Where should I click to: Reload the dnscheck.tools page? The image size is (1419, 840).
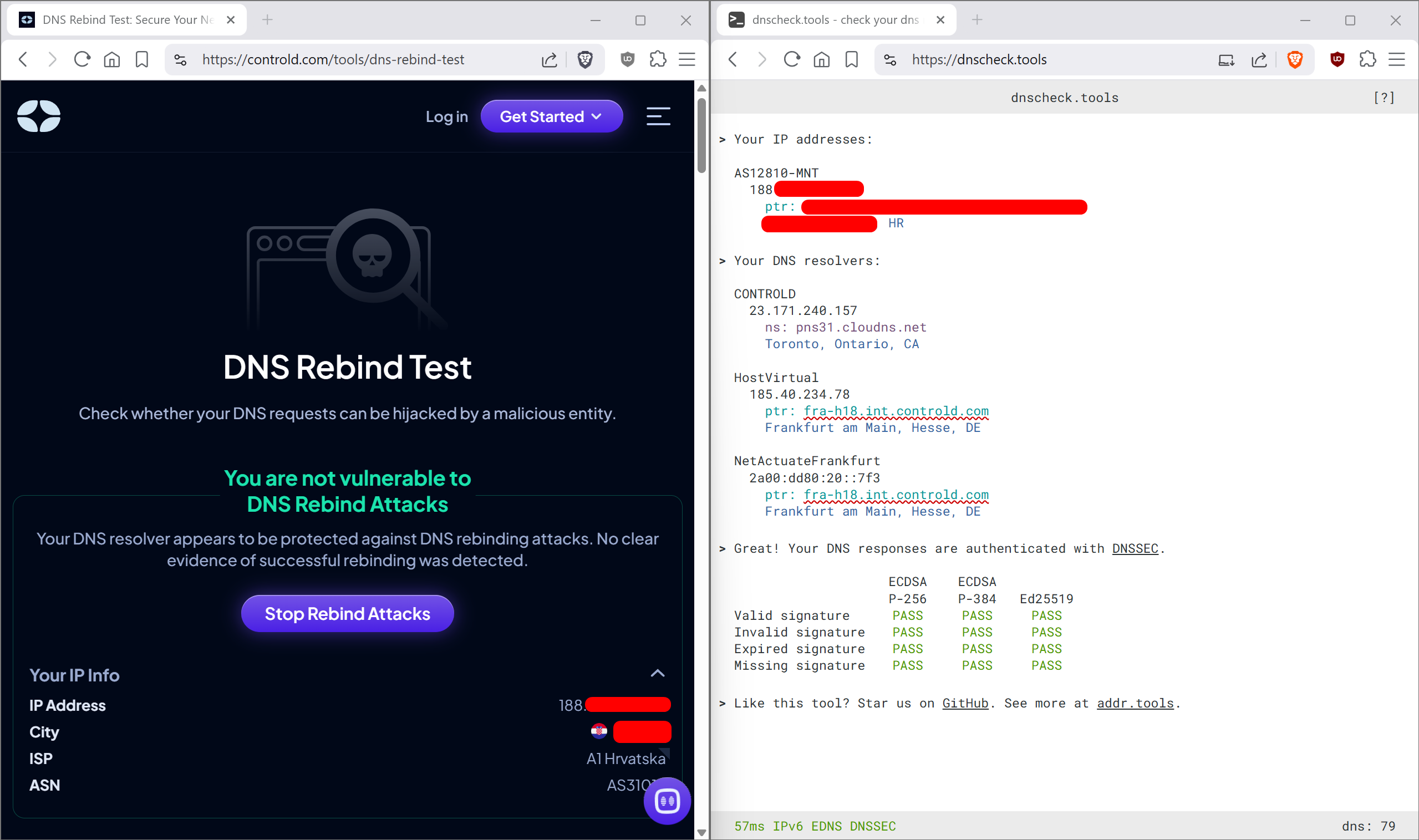(x=791, y=59)
